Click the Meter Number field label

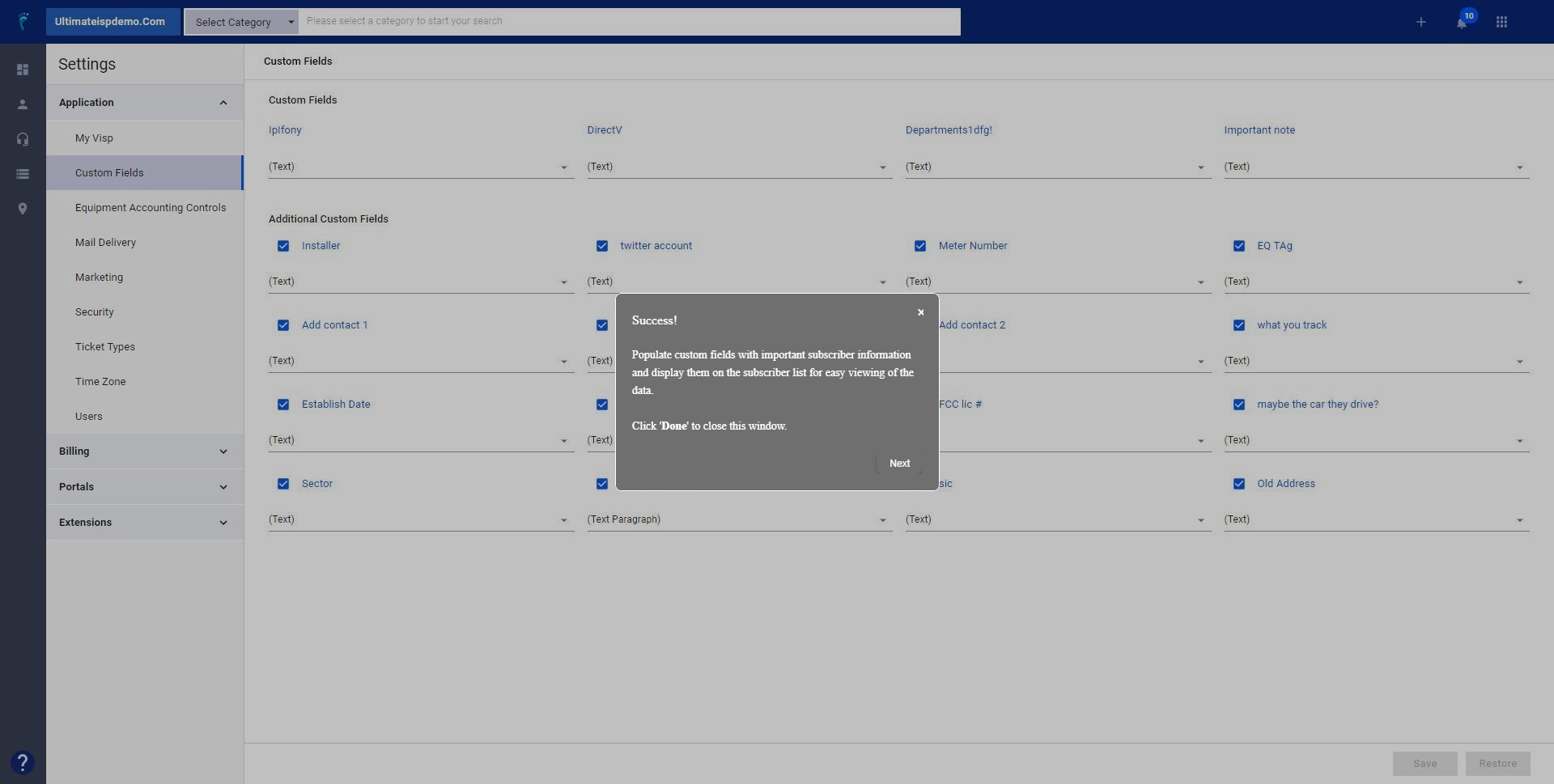click(973, 246)
